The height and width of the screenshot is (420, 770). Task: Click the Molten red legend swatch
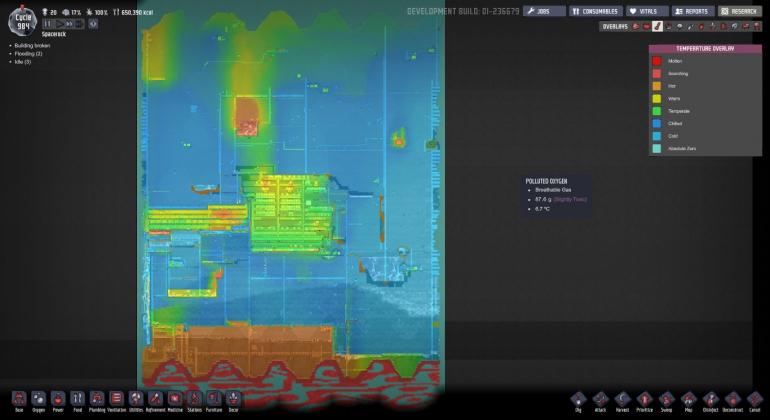pyautogui.click(x=657, y=61)
